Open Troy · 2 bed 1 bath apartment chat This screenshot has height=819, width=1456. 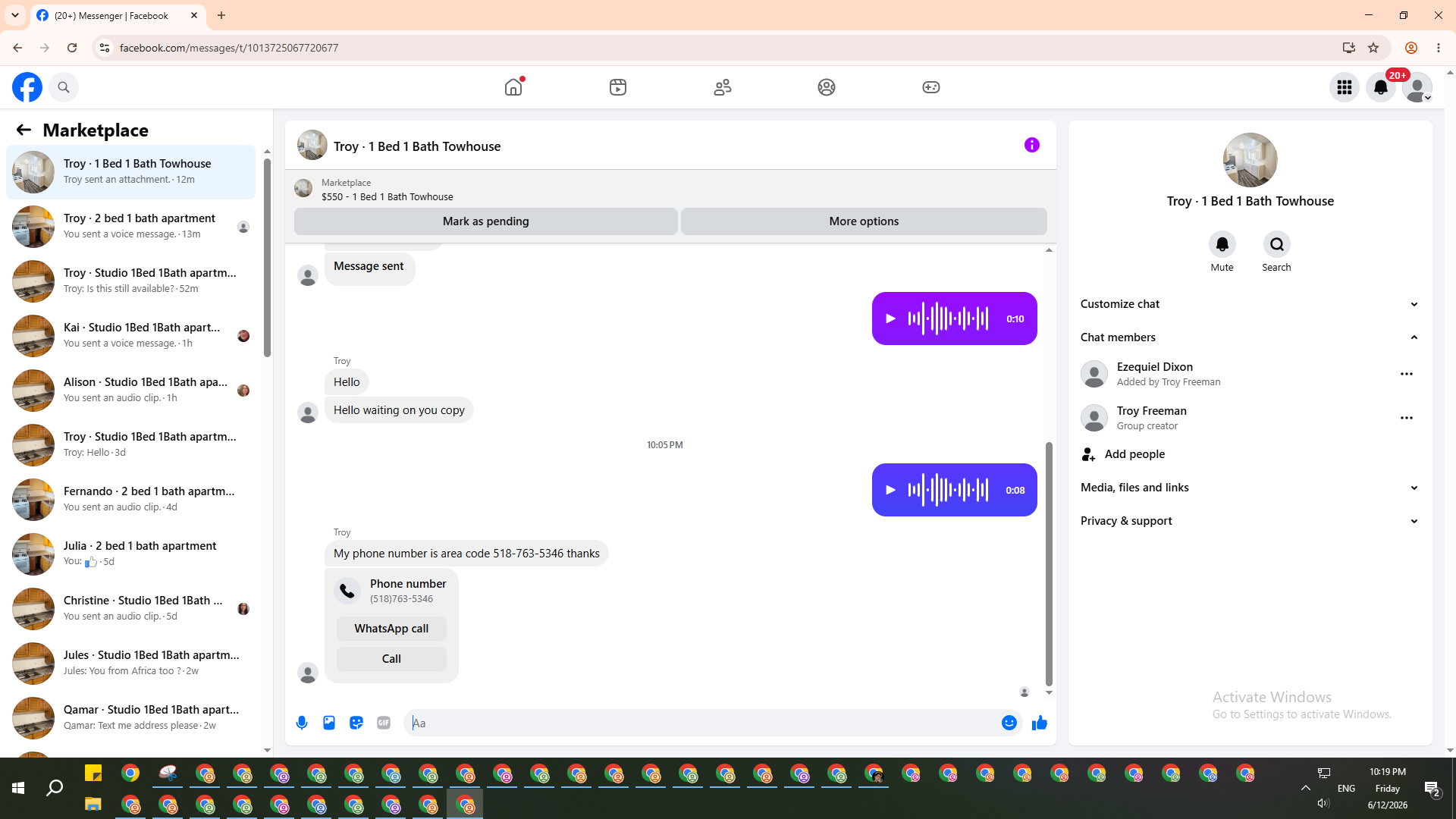point(130,226)
